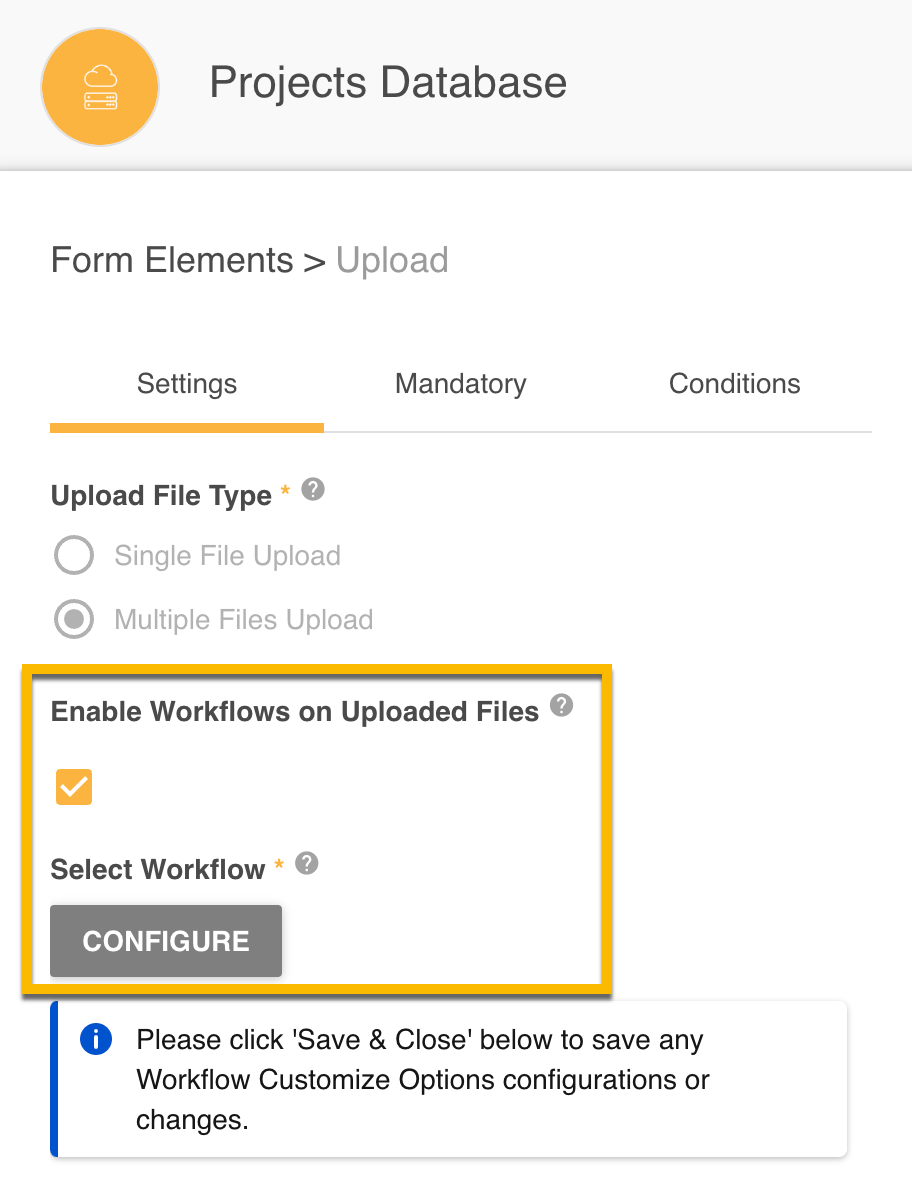Image resolution: width=912 pixels, height=1190 pixels.
Task: Click Form Elements in the breadcrumb
Action: 172,260
